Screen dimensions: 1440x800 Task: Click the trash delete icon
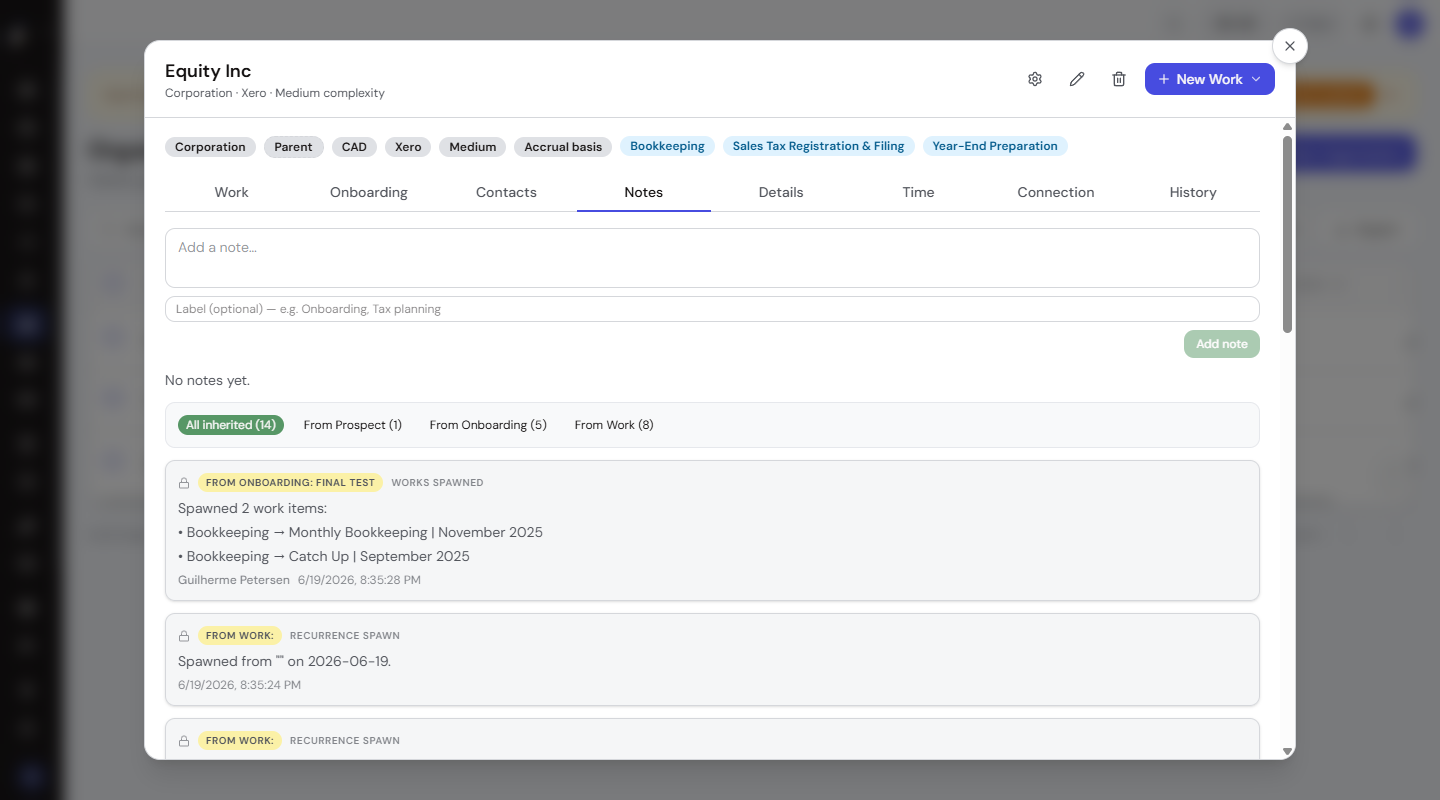tap(1119, 79)
